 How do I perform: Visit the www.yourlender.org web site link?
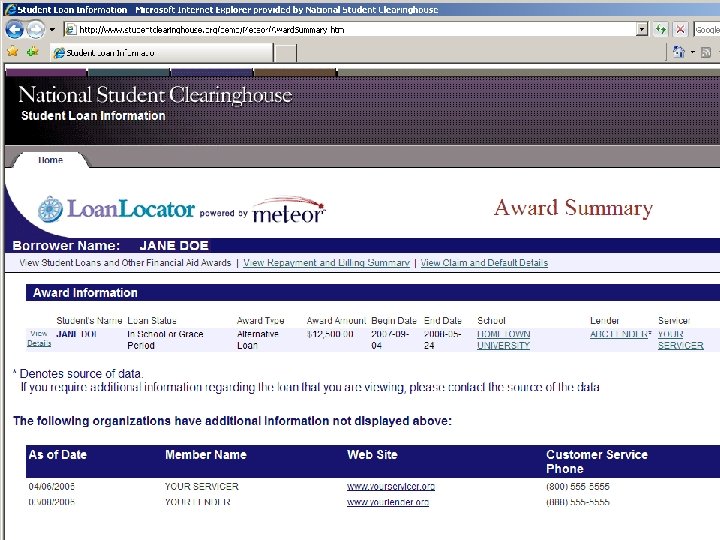click(x=388, y=502)
